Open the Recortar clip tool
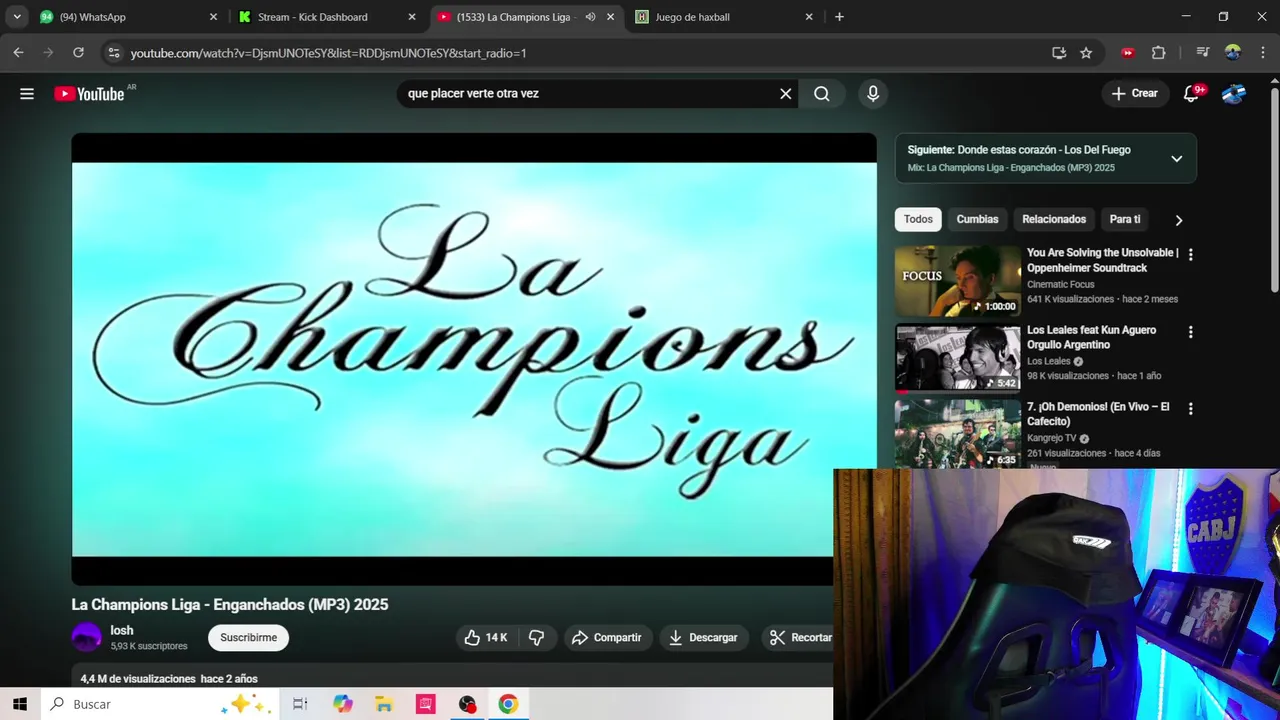This screenshot has width=1280, height=720. [x=799, y=638]
